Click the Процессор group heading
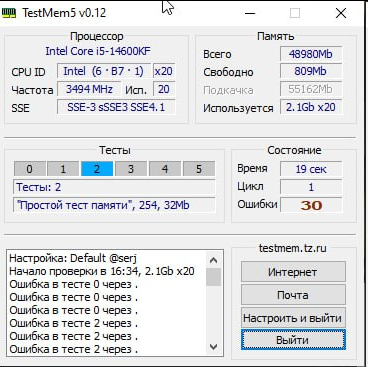 (x=97, y=36)
